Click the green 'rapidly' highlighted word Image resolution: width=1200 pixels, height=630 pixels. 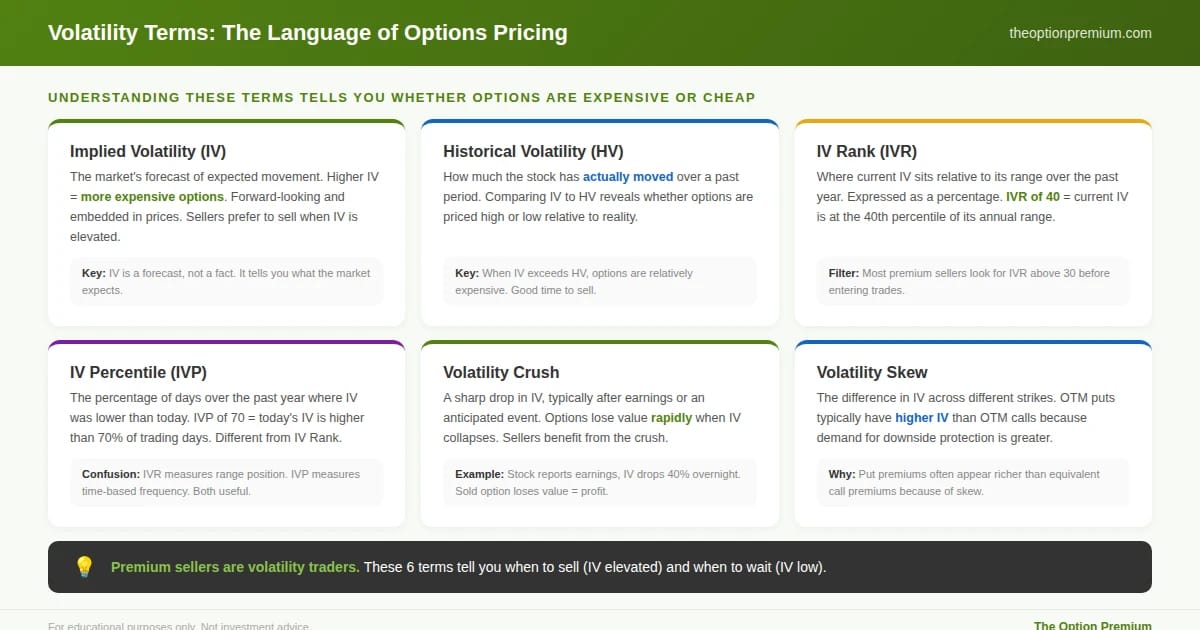point(671,418)
